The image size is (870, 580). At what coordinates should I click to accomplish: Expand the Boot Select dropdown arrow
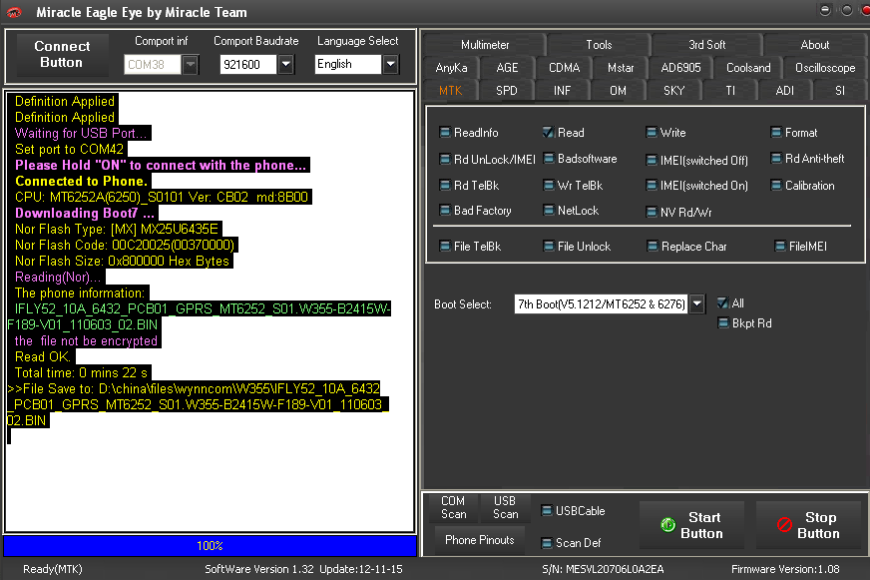click(697, 304)
